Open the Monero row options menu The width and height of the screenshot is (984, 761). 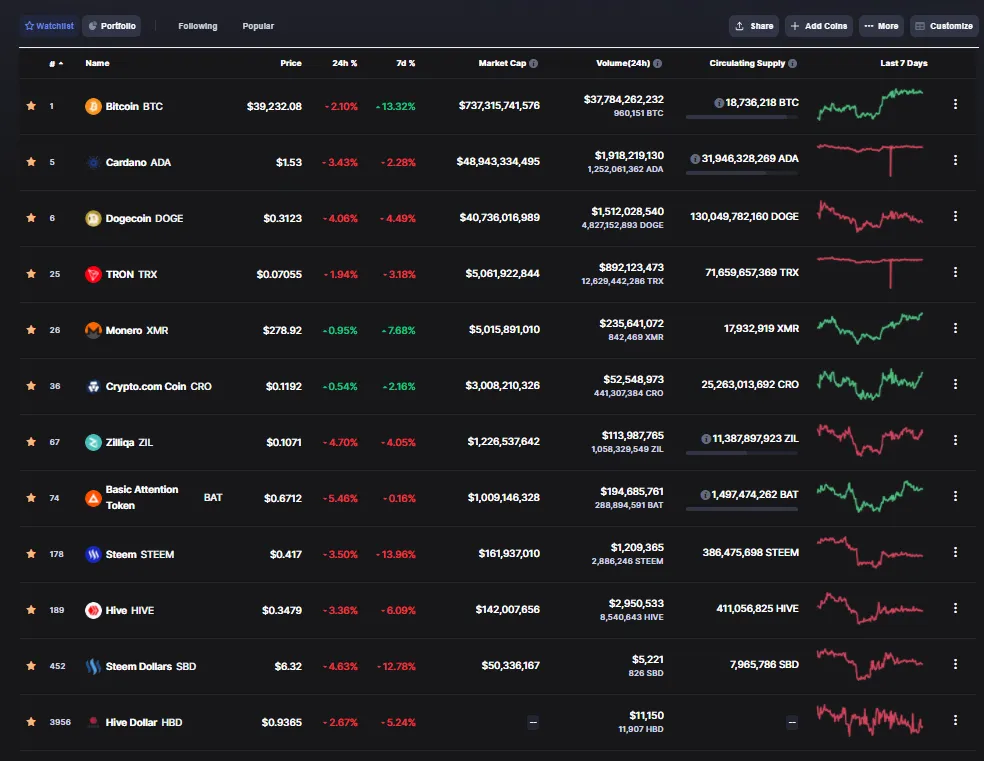[x=955, y=328]
